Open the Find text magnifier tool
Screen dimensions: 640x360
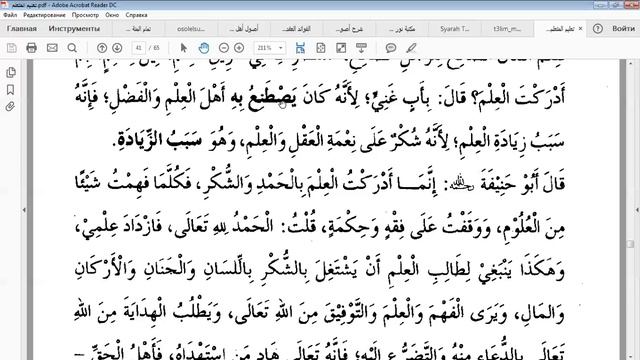click(72, 48)
